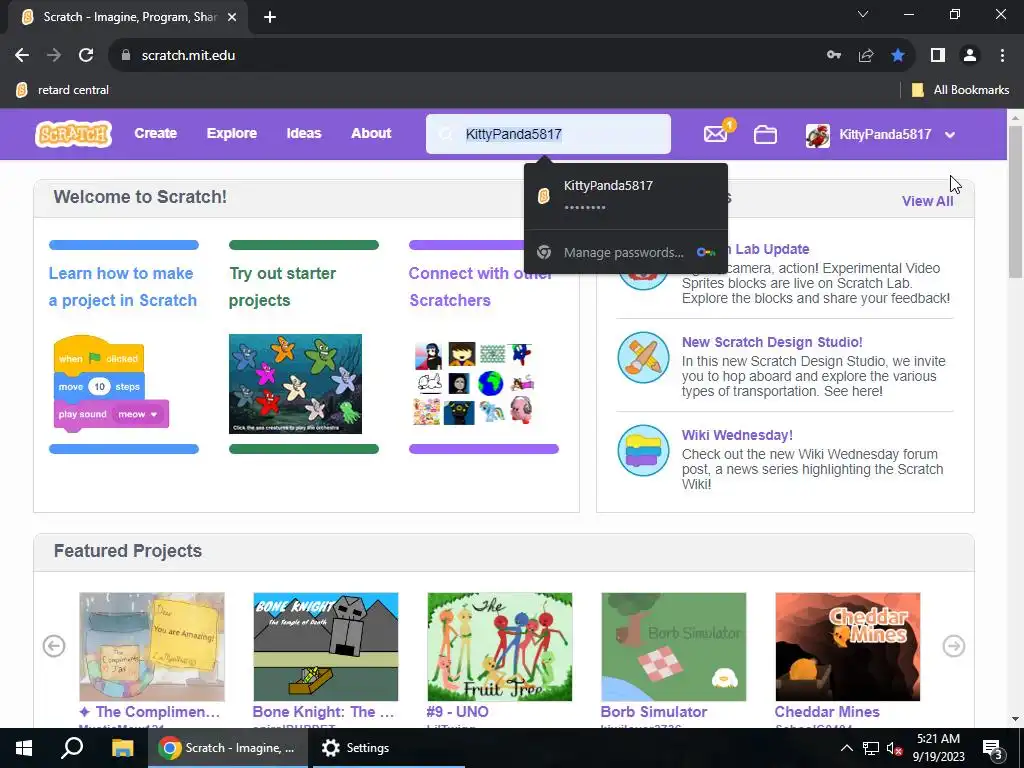1024x768 pixels.
Task: Open the notification center icon
Action: [993, 749]
